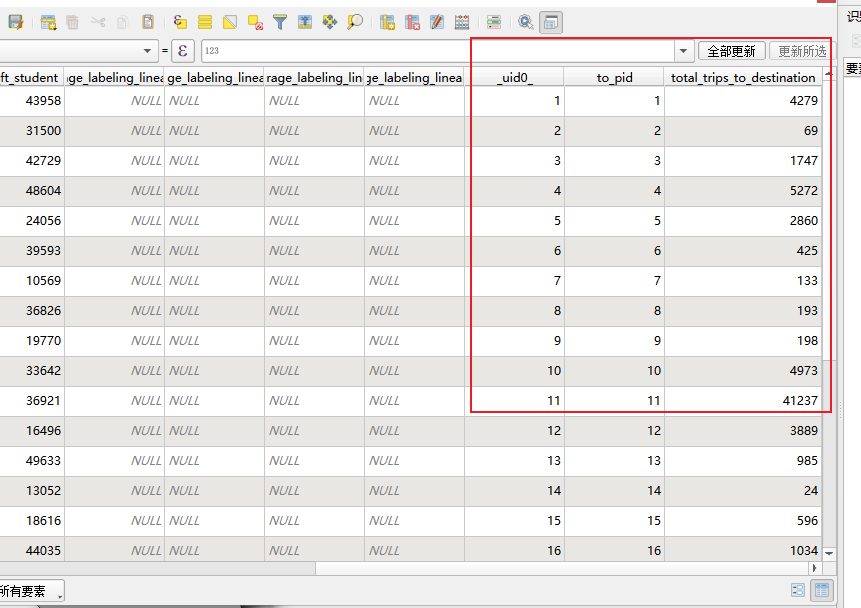Click the Add feature icon
This screenshot has width=861, height=608.
[48, 22]
